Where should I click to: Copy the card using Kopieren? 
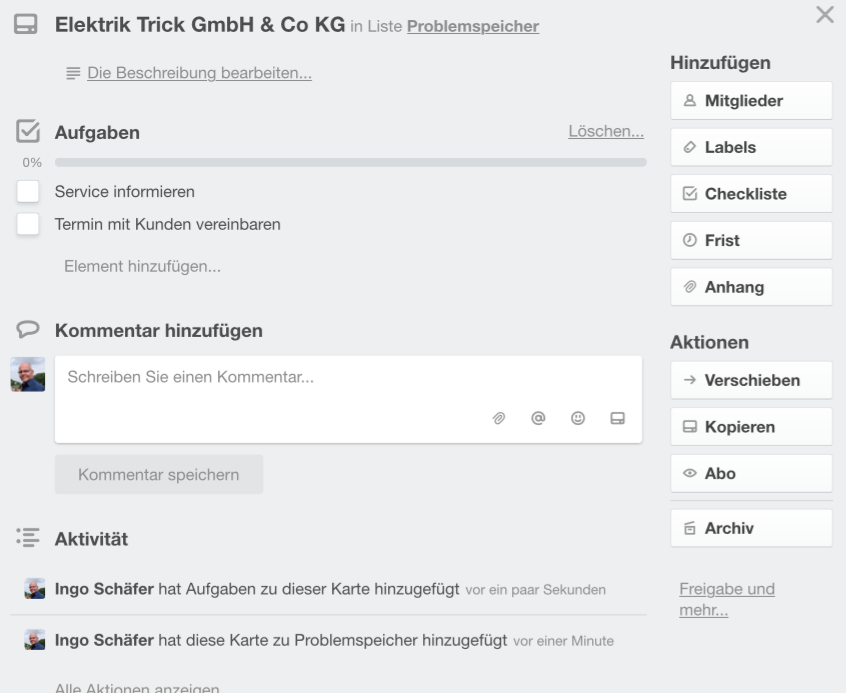tap(751, 427)
